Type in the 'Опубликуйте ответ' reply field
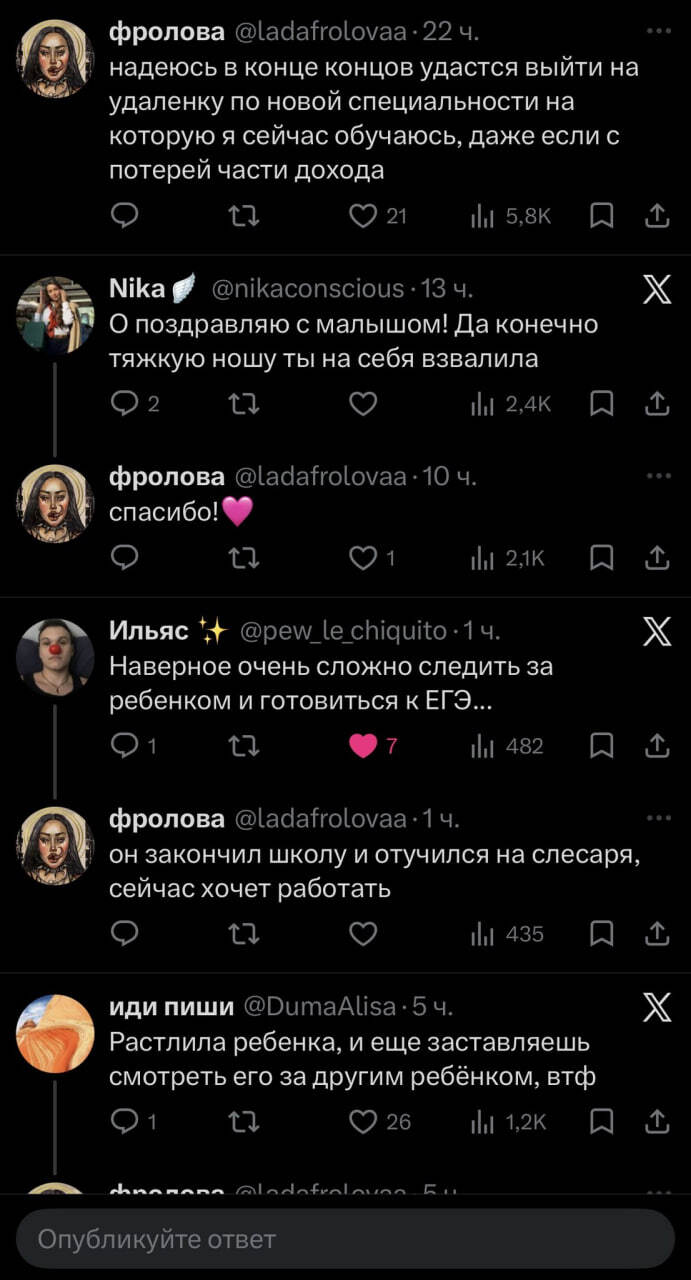Image resolution: width=691 pixels, height=1280 pixels. click(x=345, y=1239)
